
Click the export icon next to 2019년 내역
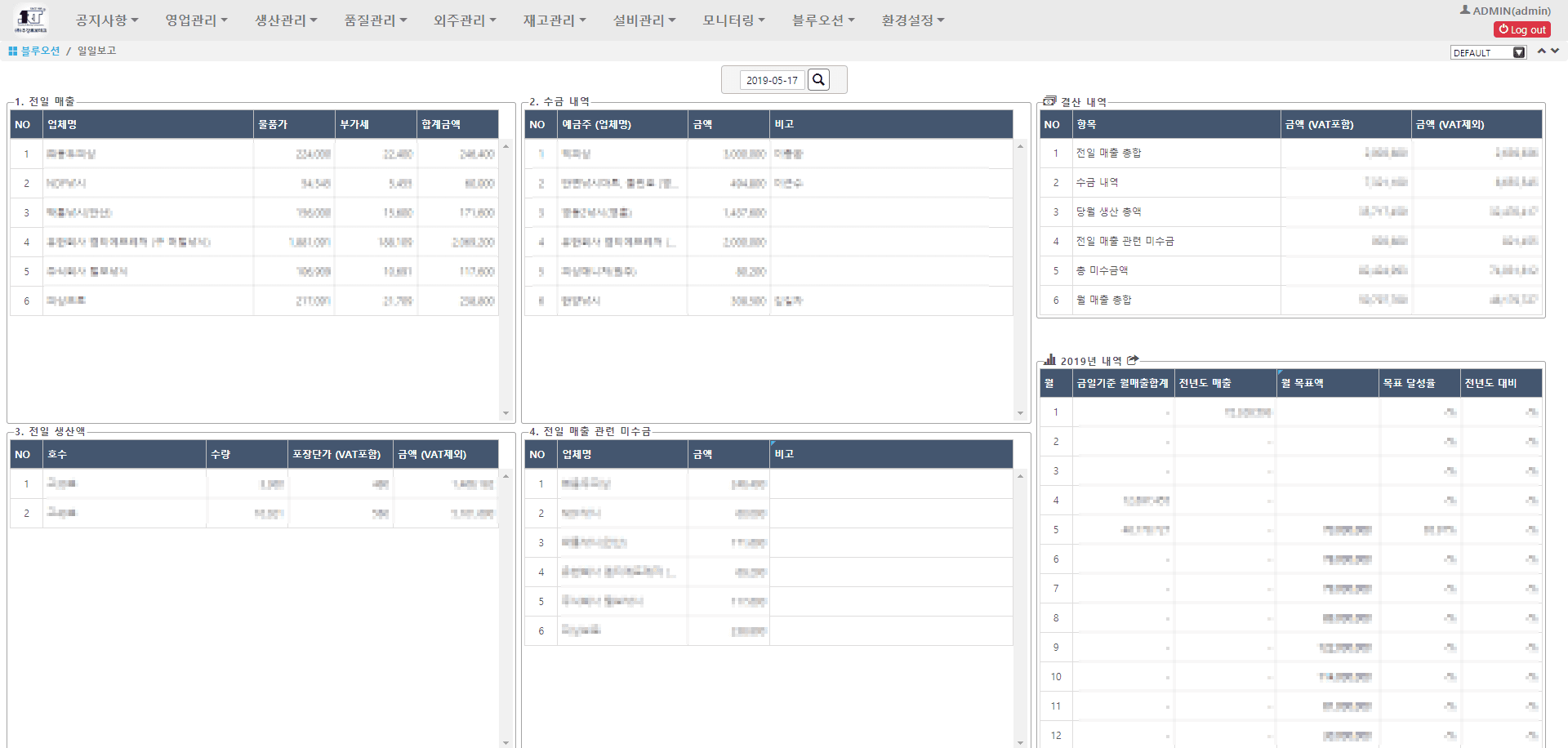tap(1133, 359)
